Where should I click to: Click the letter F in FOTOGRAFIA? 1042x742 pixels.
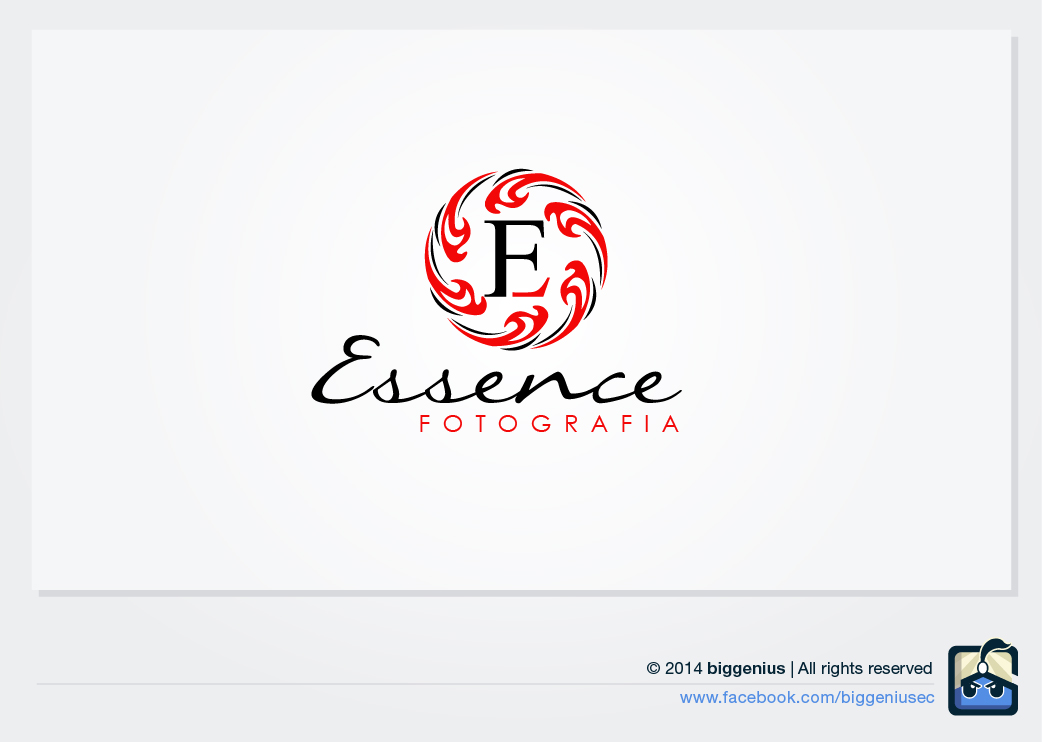pos(424,424)
